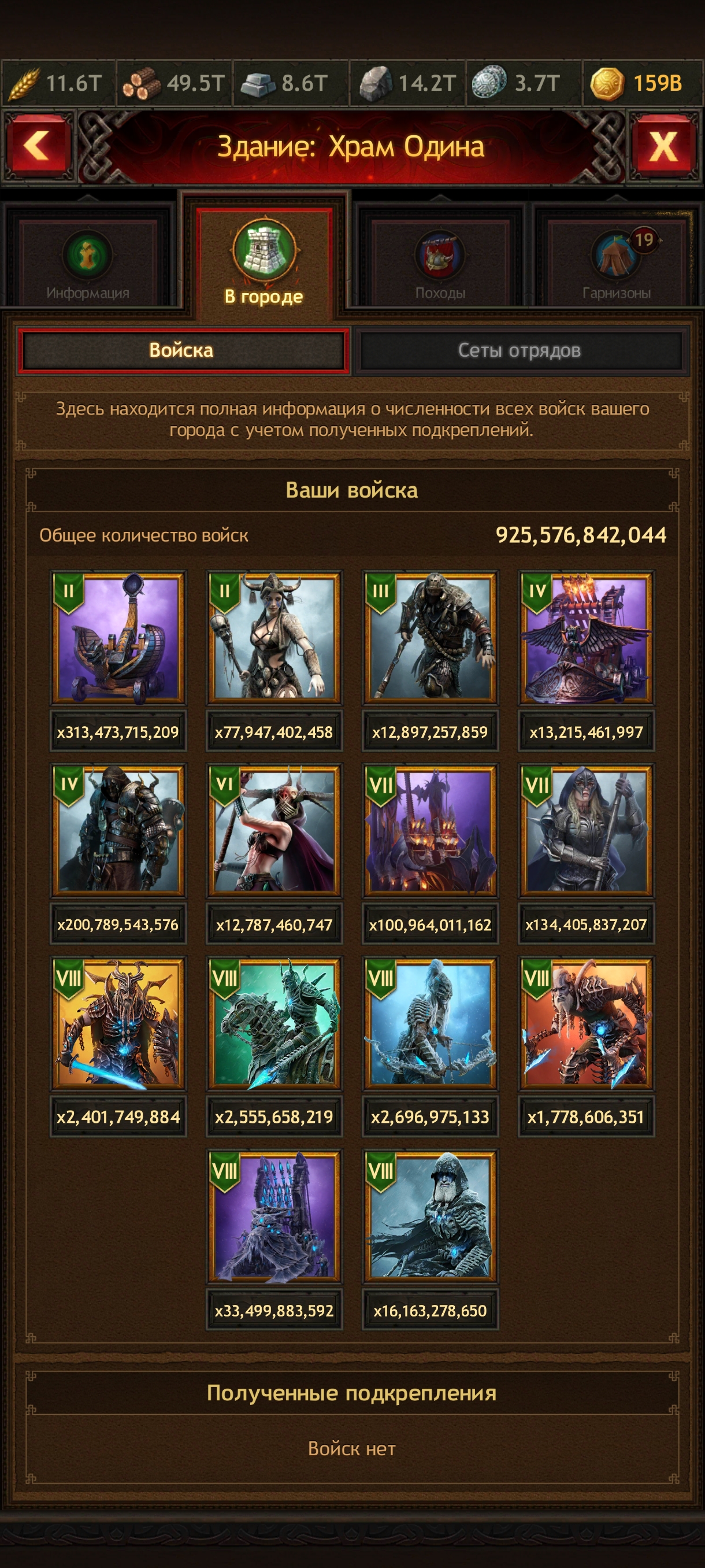The width and height of the screenshot is (705, 1568).
Task: Tap the silver 3.7T resource icon
Action: pyautogui.click(x=489, y=82)
